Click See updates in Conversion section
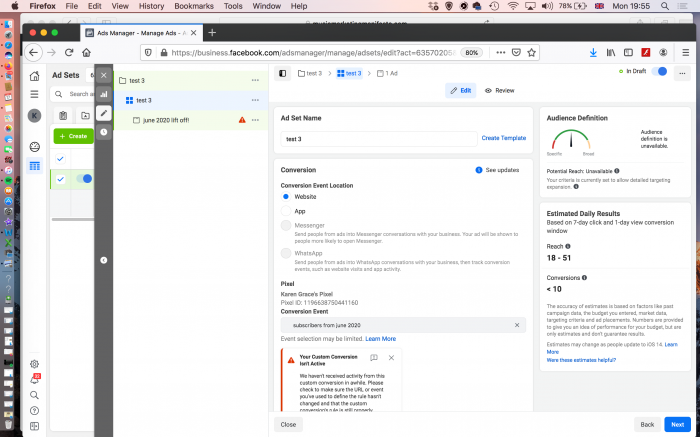The width and height of the screenshot is (700, 437). pyautogui.click(x=497, y=170)
